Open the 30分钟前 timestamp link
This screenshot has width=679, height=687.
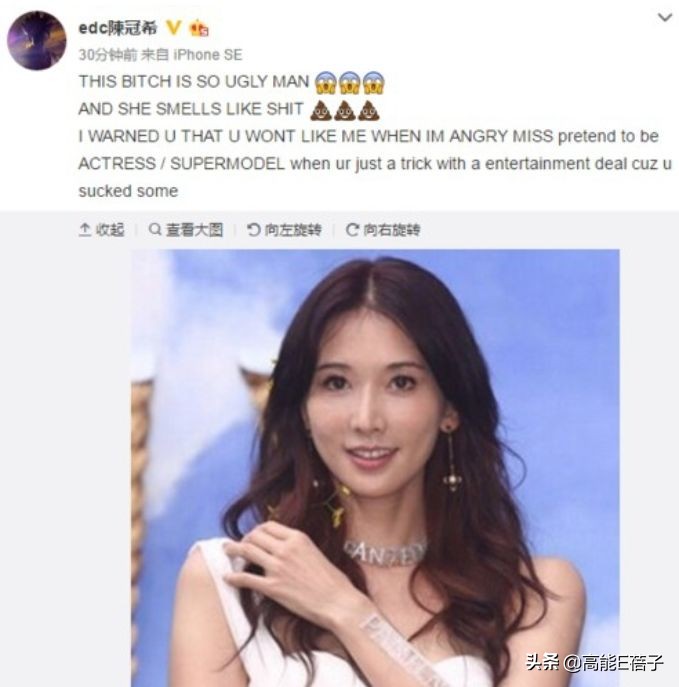click(x=108, y=55)
